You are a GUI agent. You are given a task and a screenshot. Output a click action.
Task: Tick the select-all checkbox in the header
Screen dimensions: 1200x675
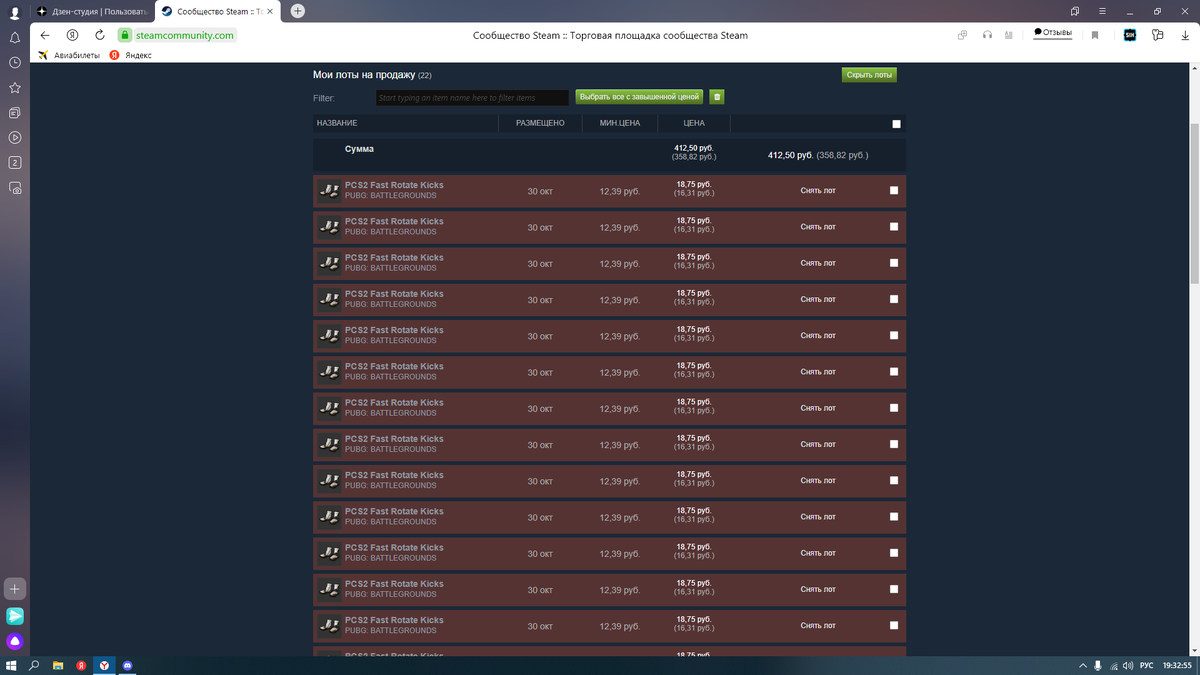pos(896,124)
